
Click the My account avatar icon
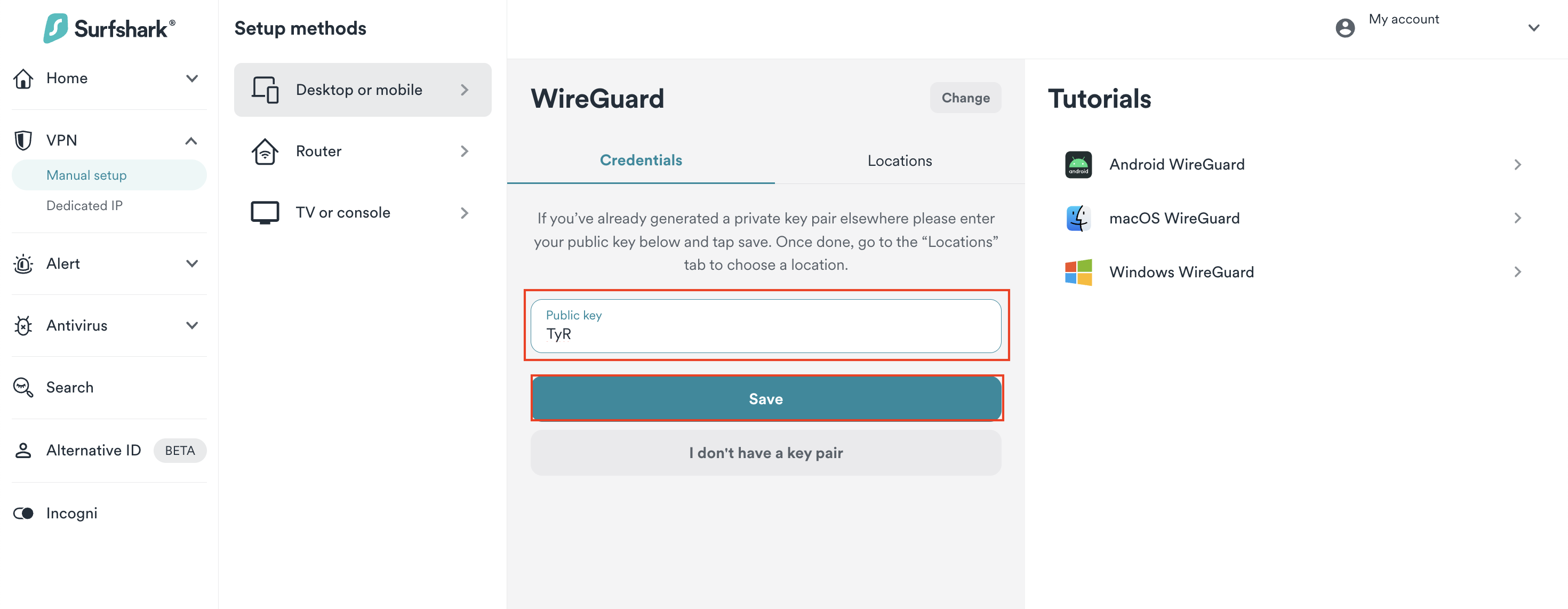tap(1345, 28)
